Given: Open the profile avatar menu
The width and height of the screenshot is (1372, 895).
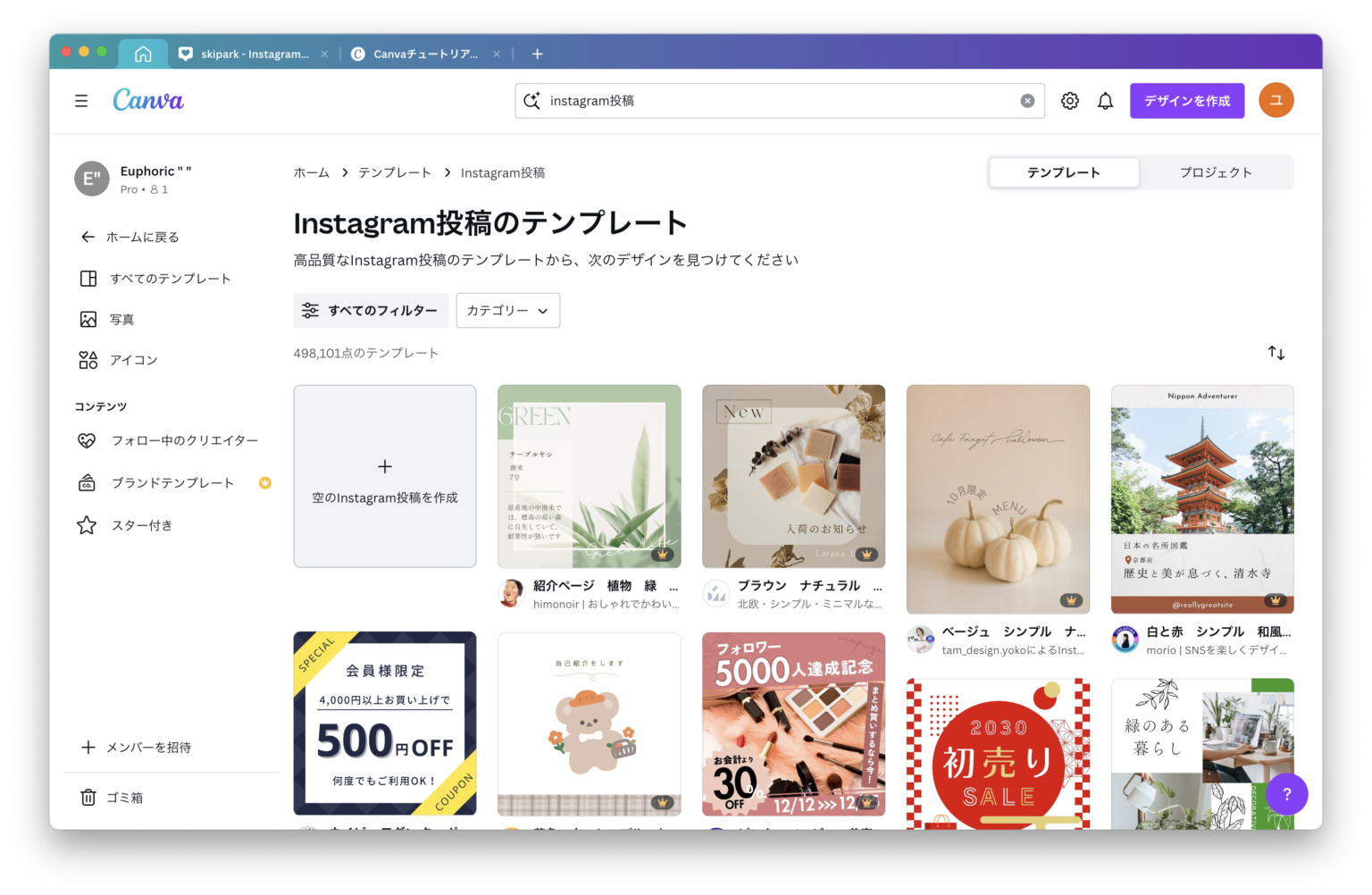Looking at the screenshot, I should point(1276,100).
